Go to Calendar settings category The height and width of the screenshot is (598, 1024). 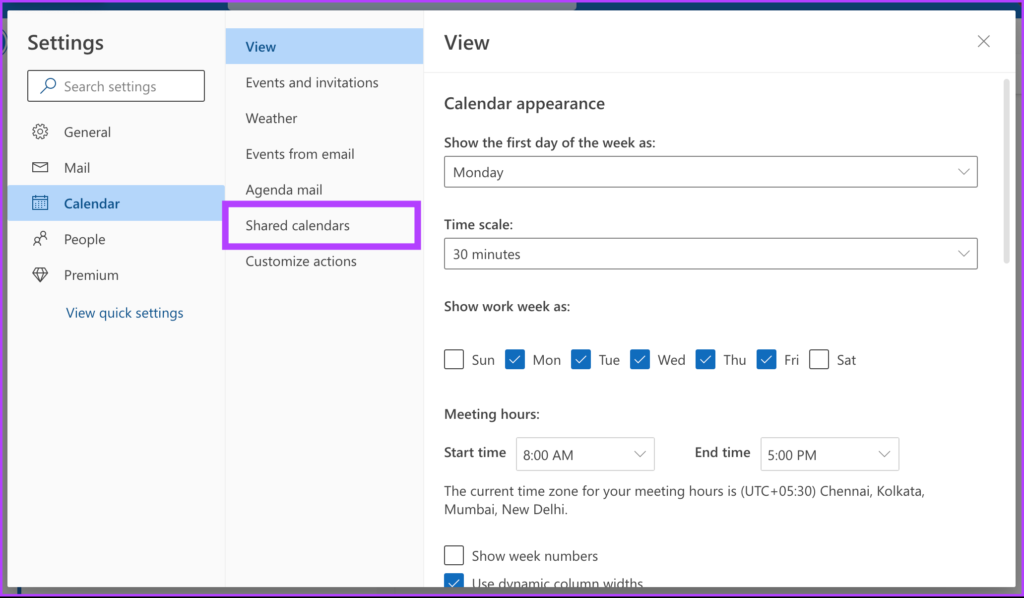point(116,203)
